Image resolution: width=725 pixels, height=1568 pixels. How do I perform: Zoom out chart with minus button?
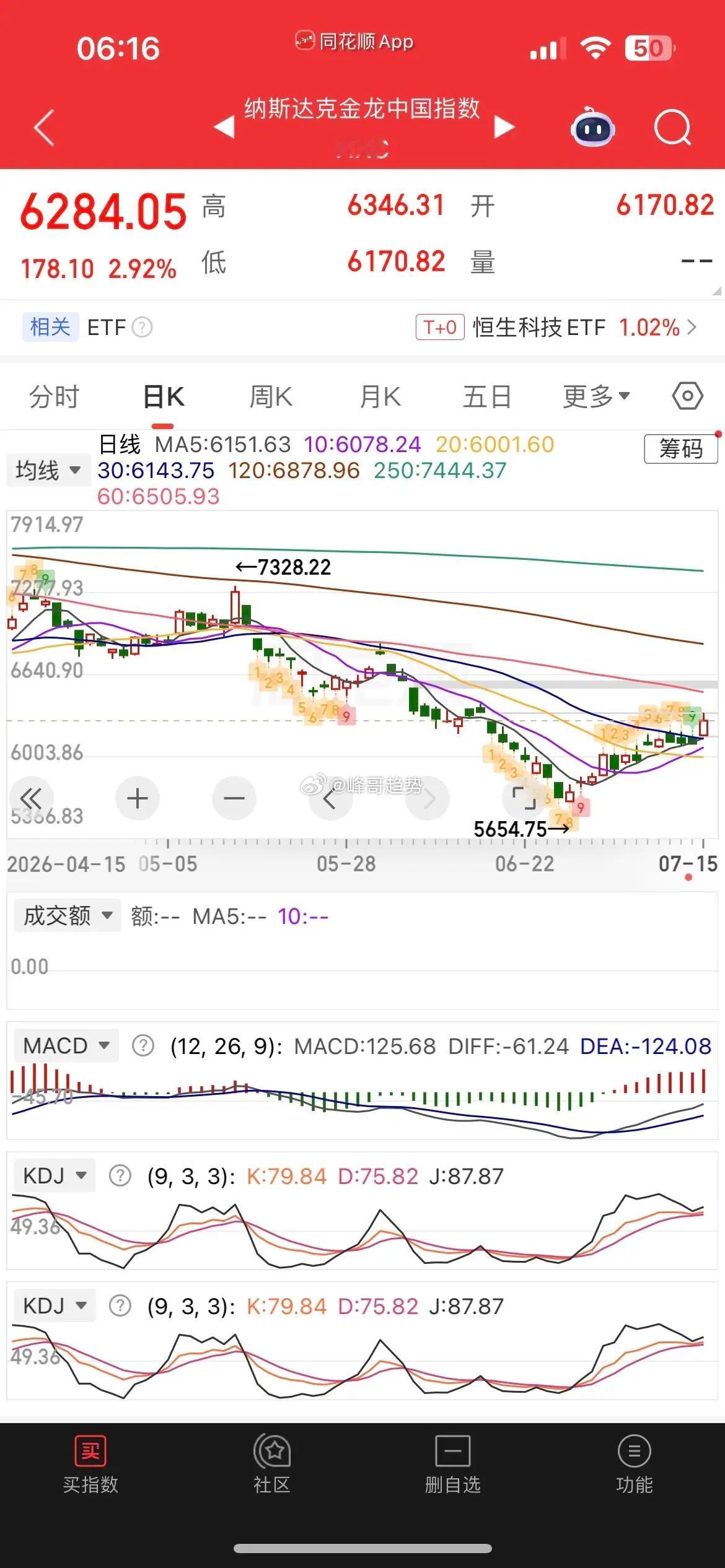coord(234,798)
